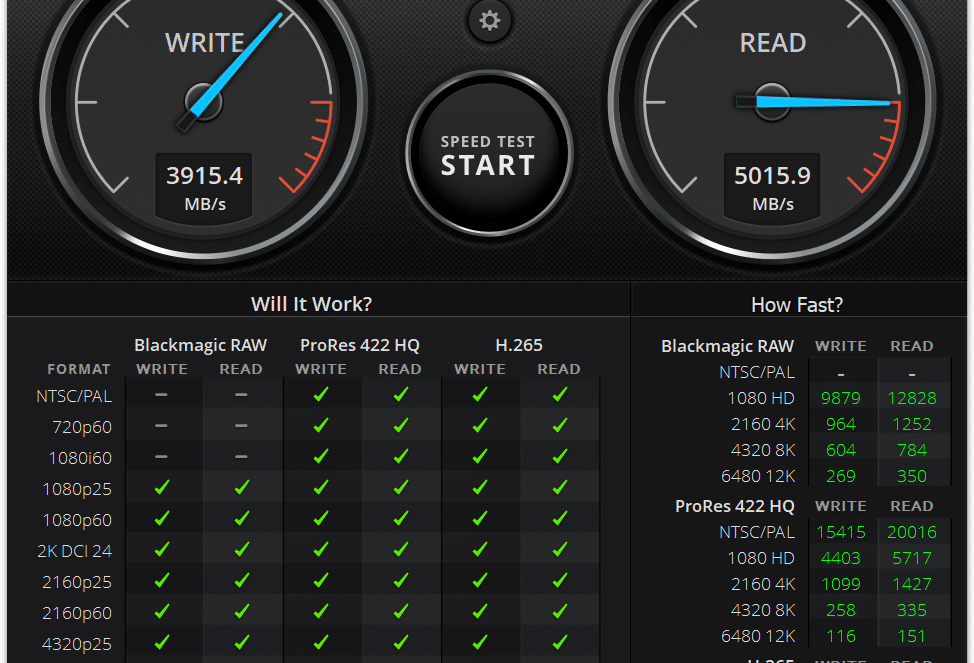Select the 1080i60 format row label
974x663 pixels.
(80, 458)
